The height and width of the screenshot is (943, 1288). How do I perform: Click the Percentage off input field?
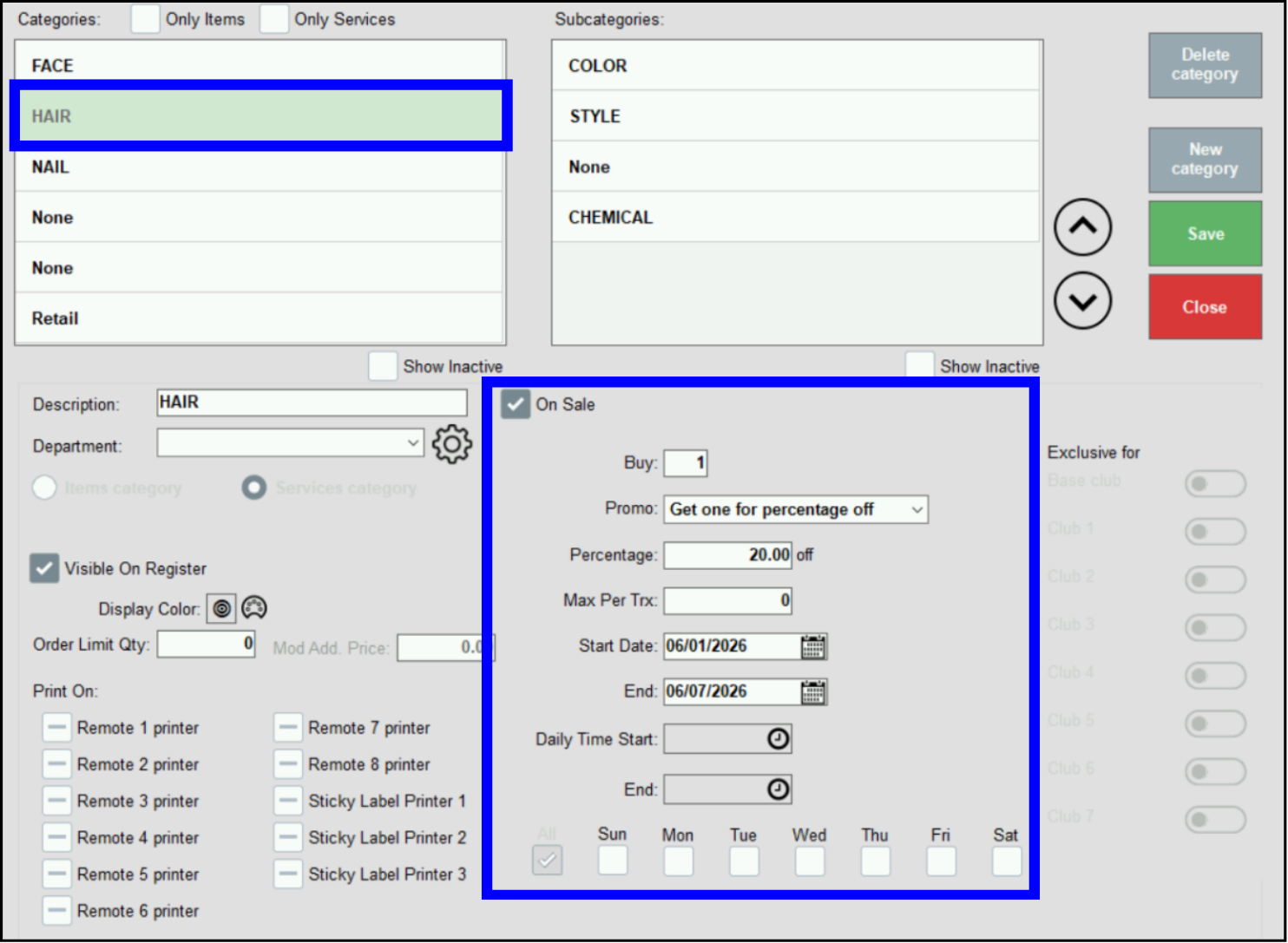(727, 554)
